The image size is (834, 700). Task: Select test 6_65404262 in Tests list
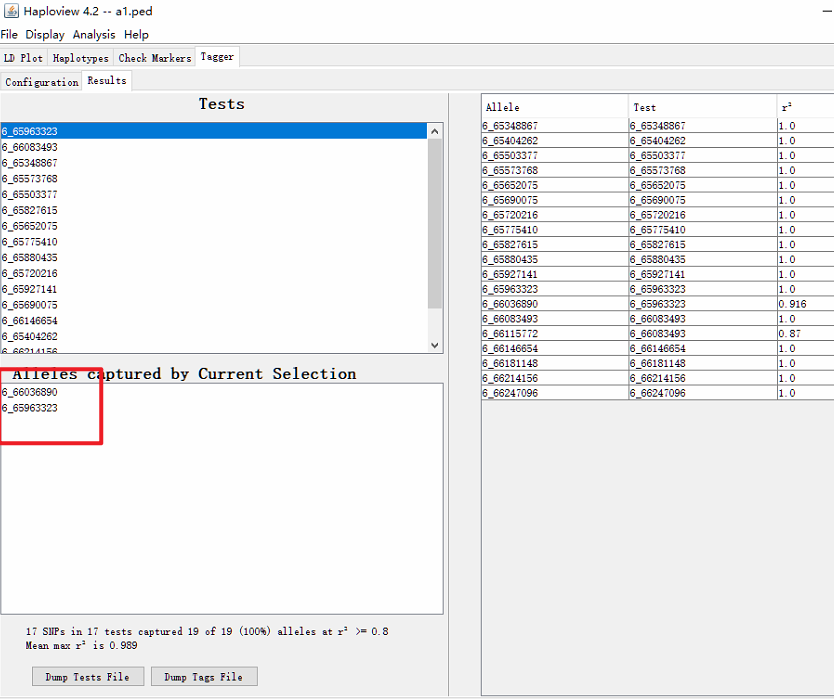coord(214,336)
